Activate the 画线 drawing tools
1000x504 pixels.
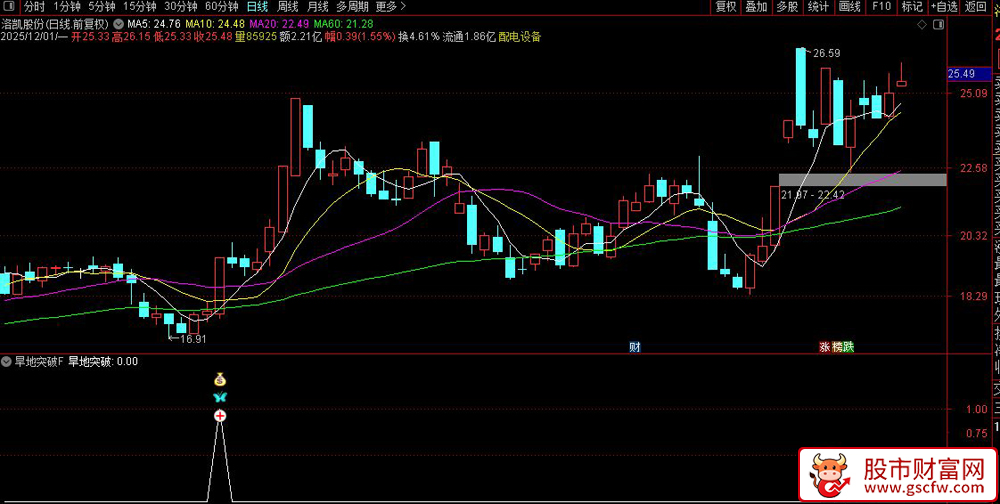(x=849, y=7)
